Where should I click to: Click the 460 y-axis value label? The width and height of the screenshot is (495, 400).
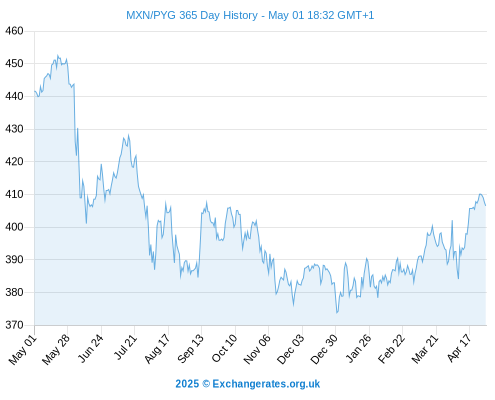coord(14,31)
